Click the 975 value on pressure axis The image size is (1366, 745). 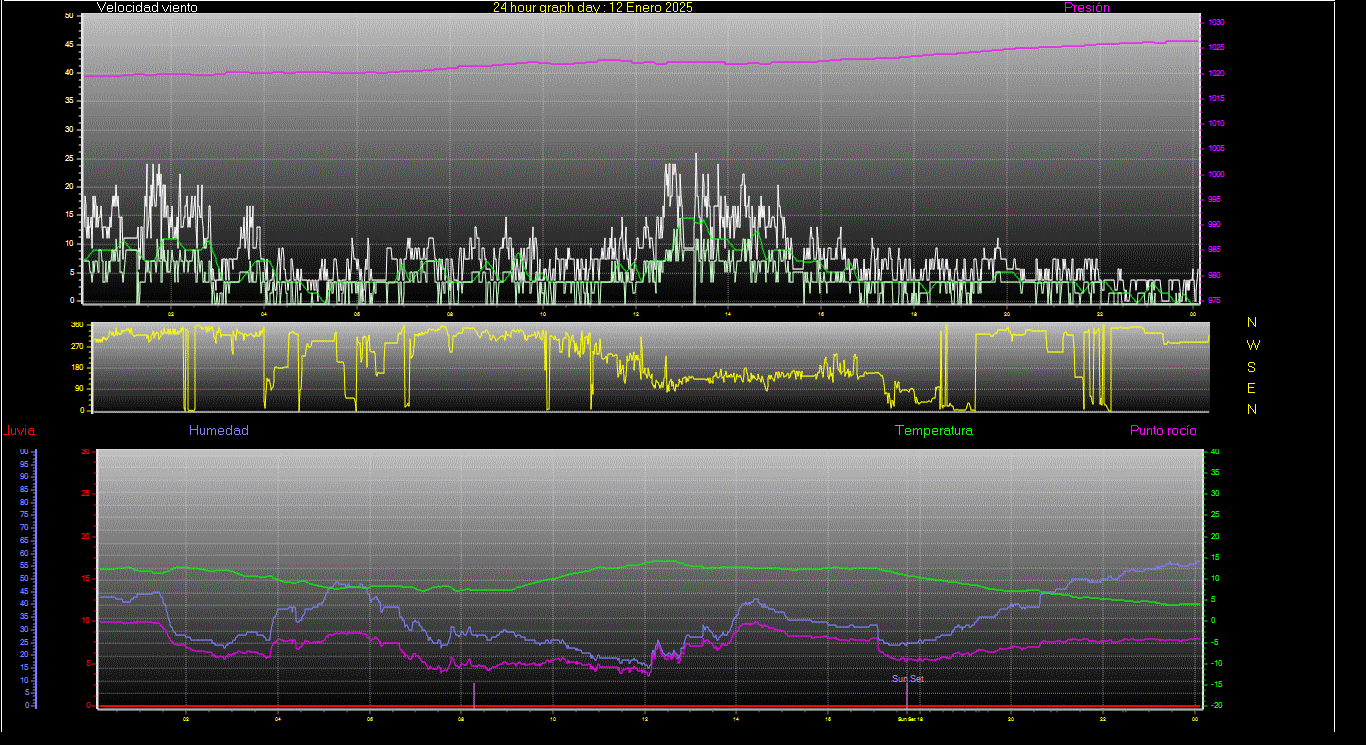point(1214,300)
